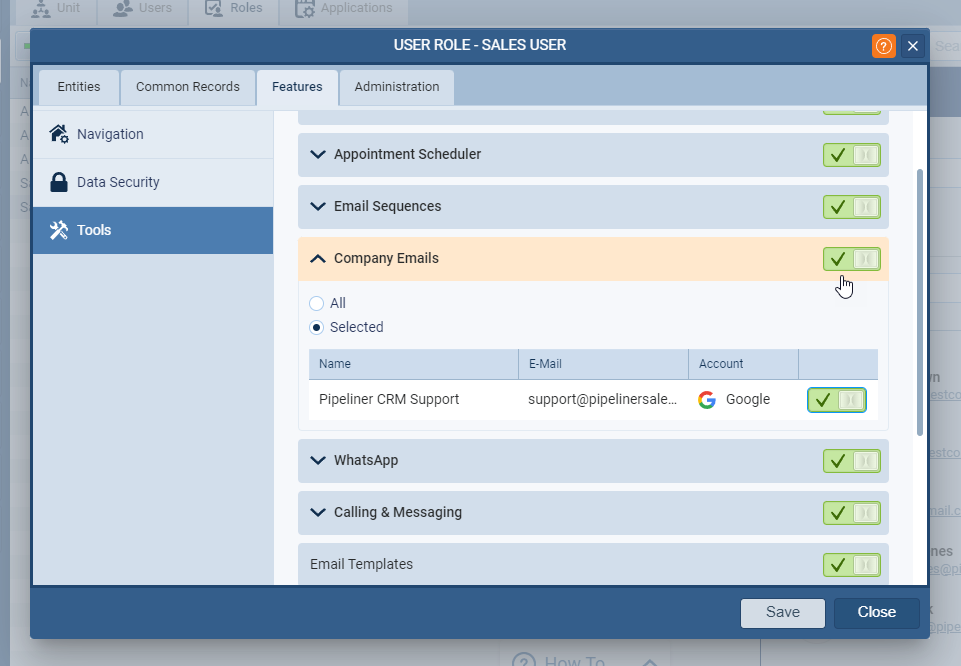The width and height of the screenshot is (961, 666).
Task: Click the Data Security padlock icon
Action: (x=59, y=182)
